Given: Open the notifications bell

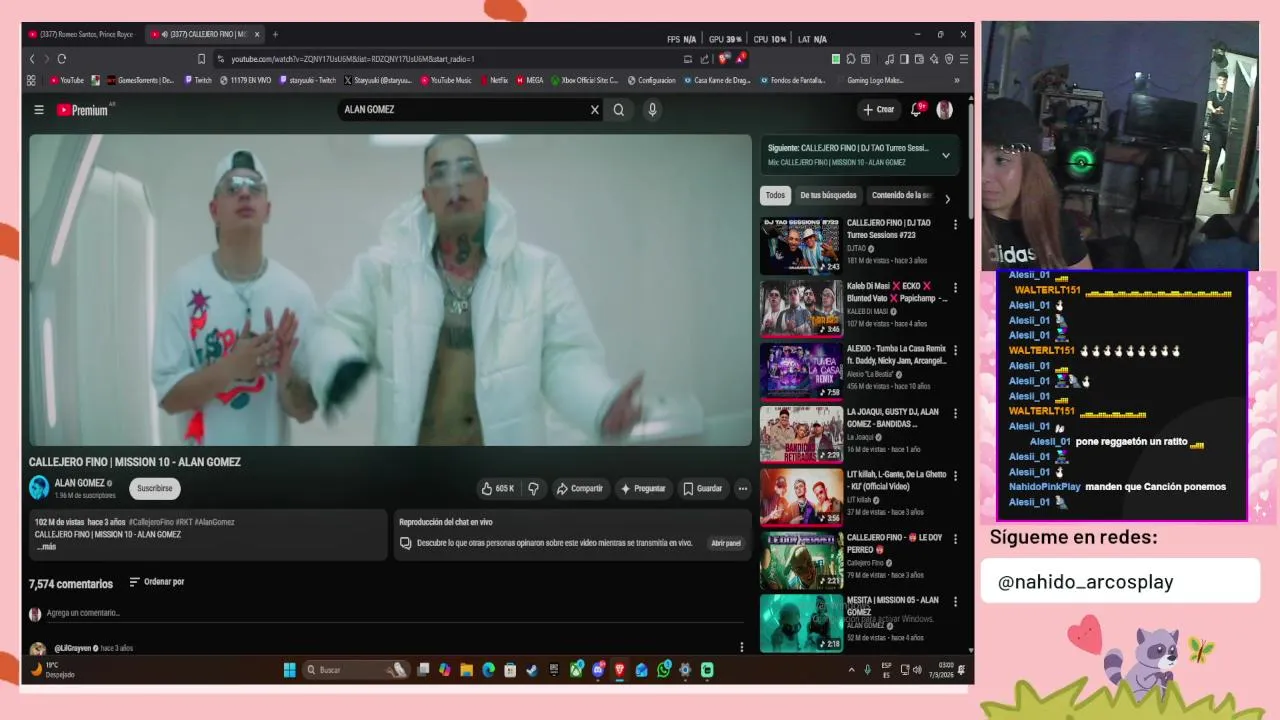Looking at the screenshot, I should click(916, 110).
